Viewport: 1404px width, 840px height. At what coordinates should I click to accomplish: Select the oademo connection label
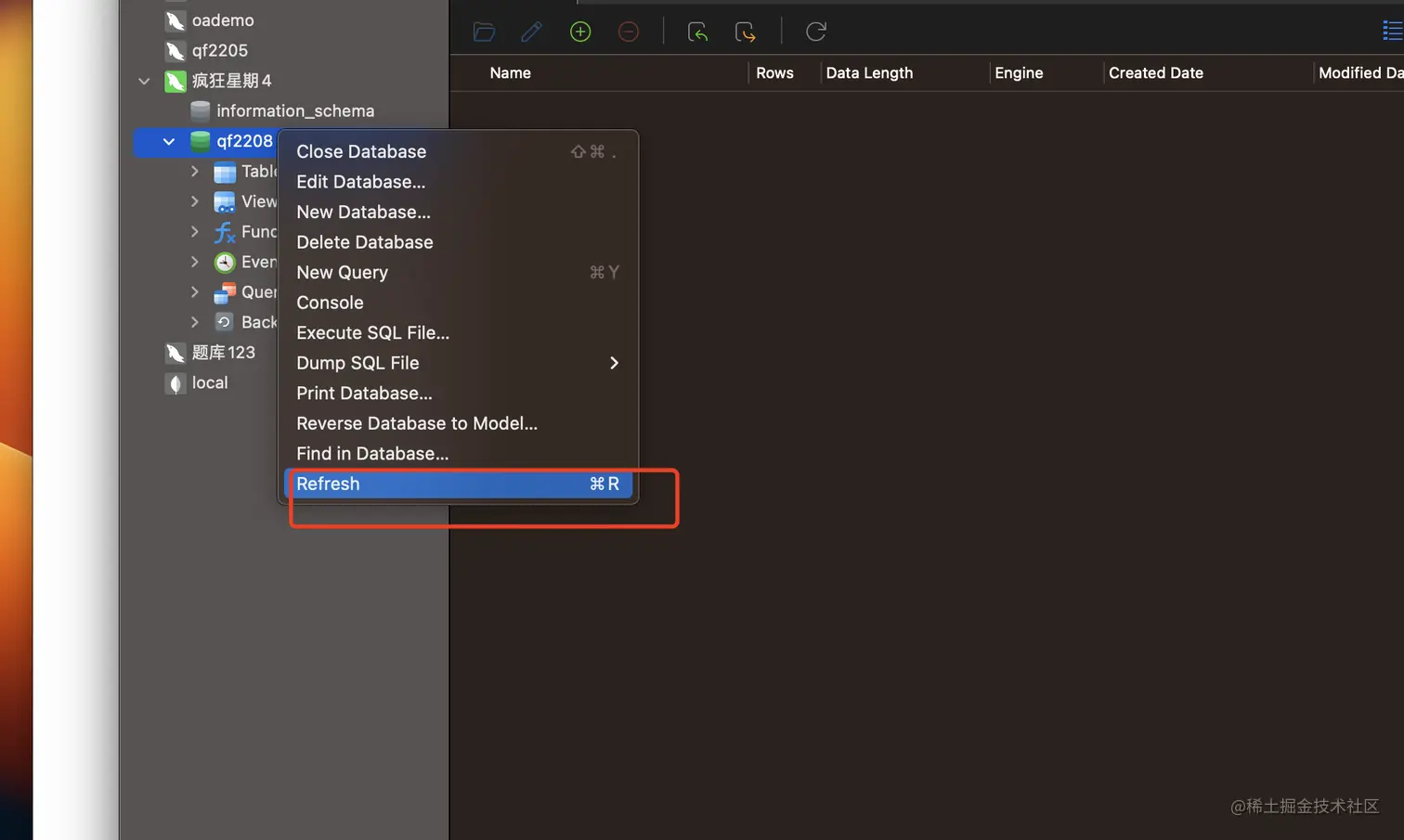(x=223, y=20)
